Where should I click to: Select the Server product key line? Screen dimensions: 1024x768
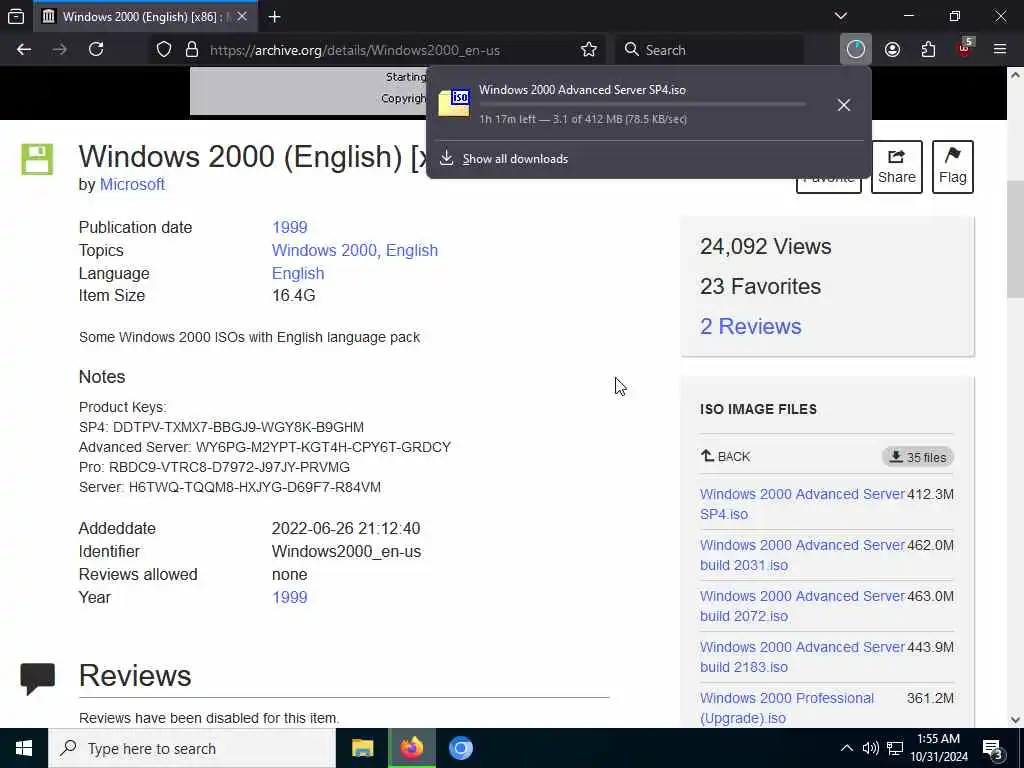point(230,487)
